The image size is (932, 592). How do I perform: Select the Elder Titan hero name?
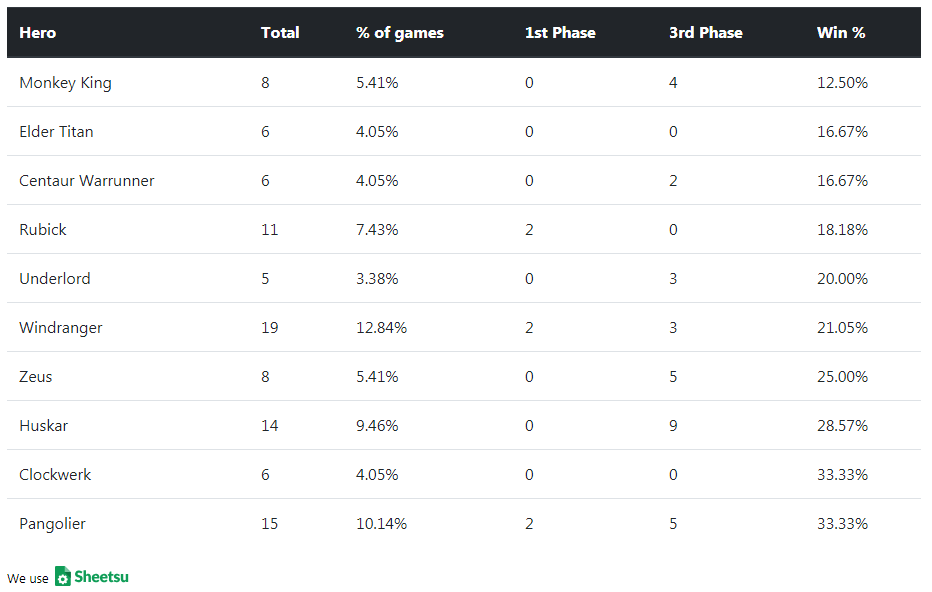[56, 132]
